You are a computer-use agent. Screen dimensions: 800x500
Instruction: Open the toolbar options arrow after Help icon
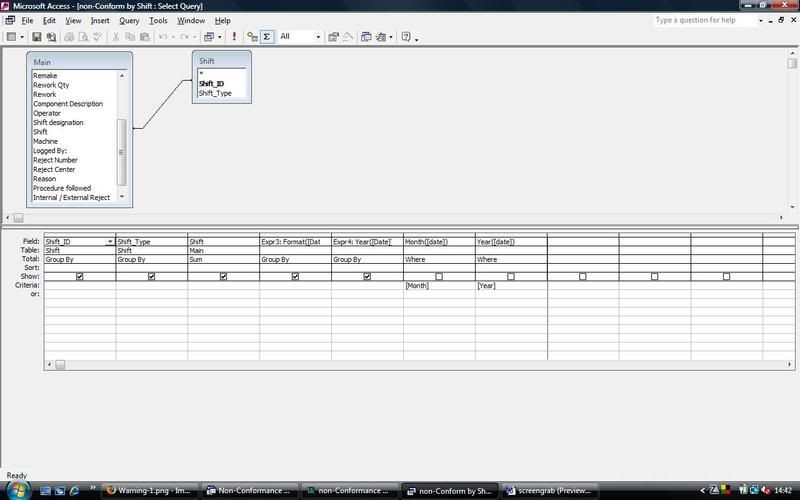pos(417,38)
